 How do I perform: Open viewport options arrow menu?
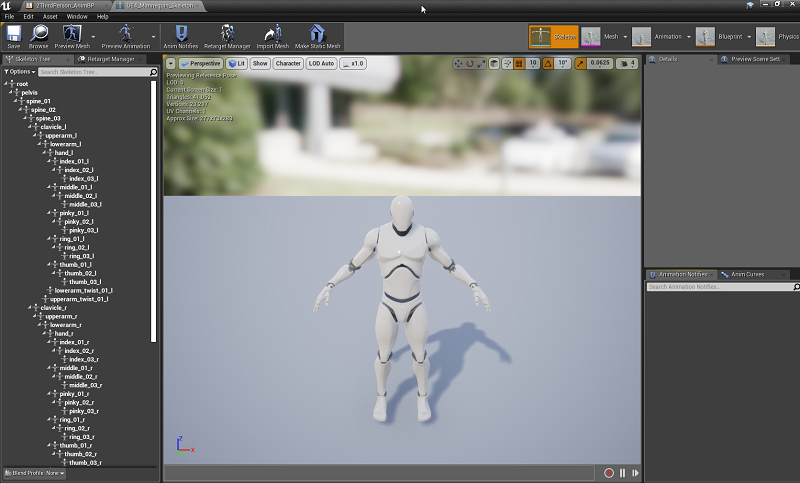click(x=170, y=64)
